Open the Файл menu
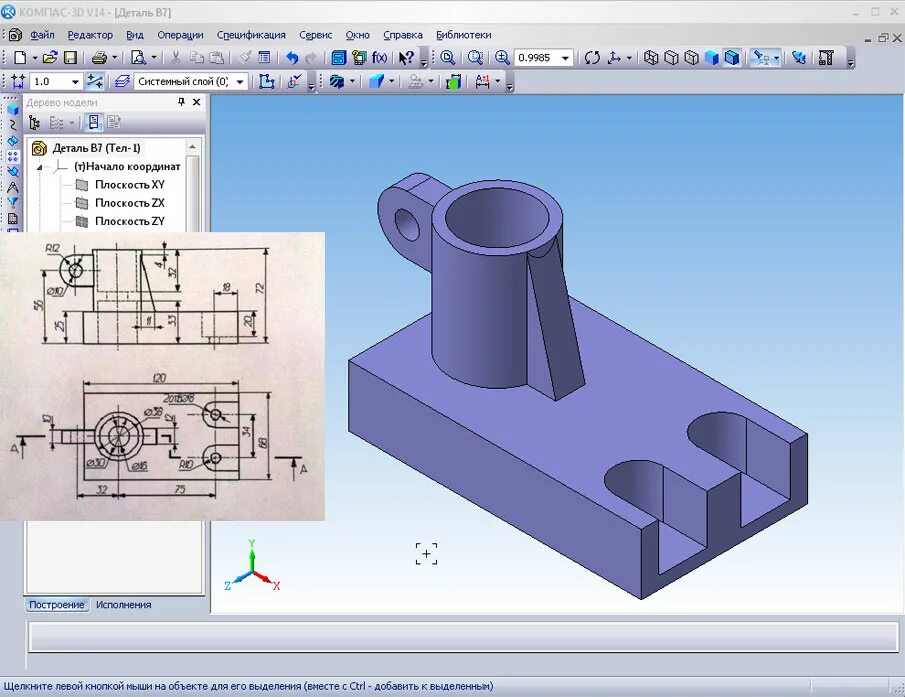The width and height of the screenshot is (905, 697). click(42, 35)
